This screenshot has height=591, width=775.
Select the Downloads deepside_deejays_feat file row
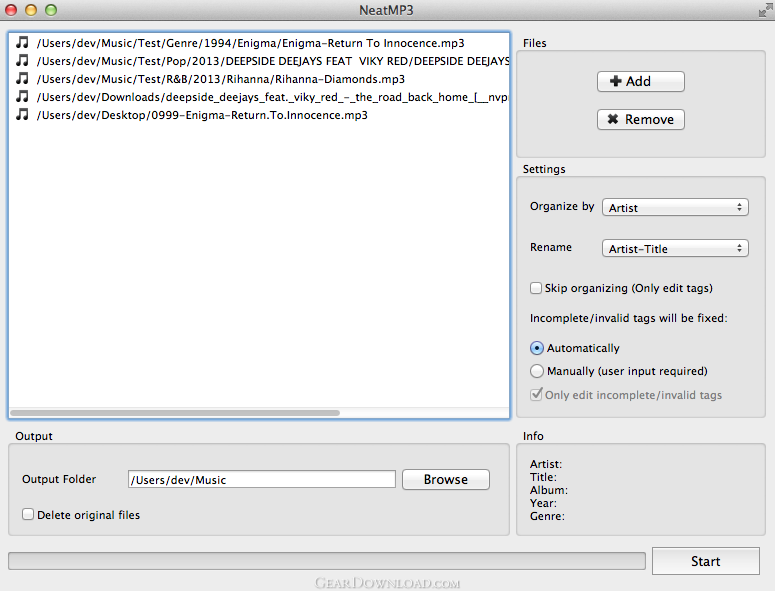coord(259,97)
